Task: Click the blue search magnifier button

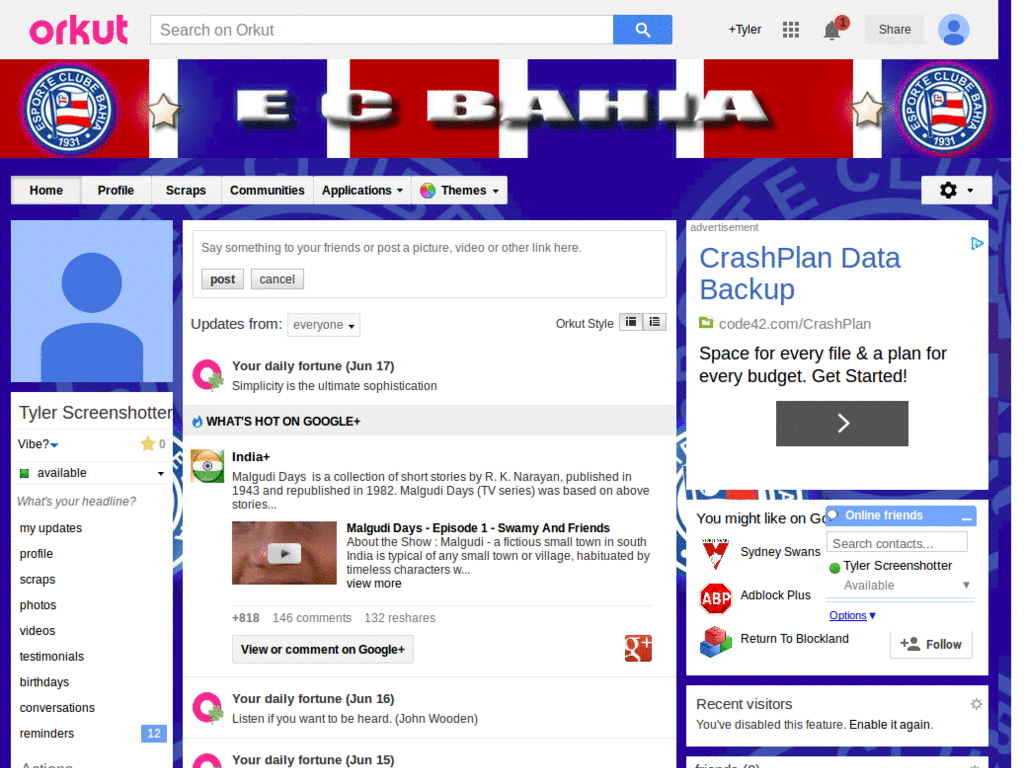Action: point(642,30)
